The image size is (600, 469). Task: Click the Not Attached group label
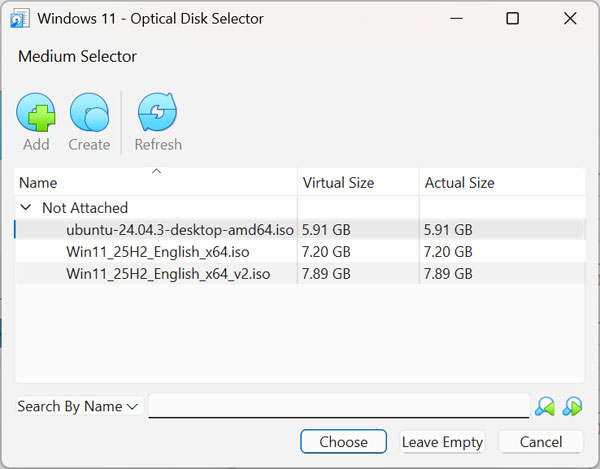point(85,208)
